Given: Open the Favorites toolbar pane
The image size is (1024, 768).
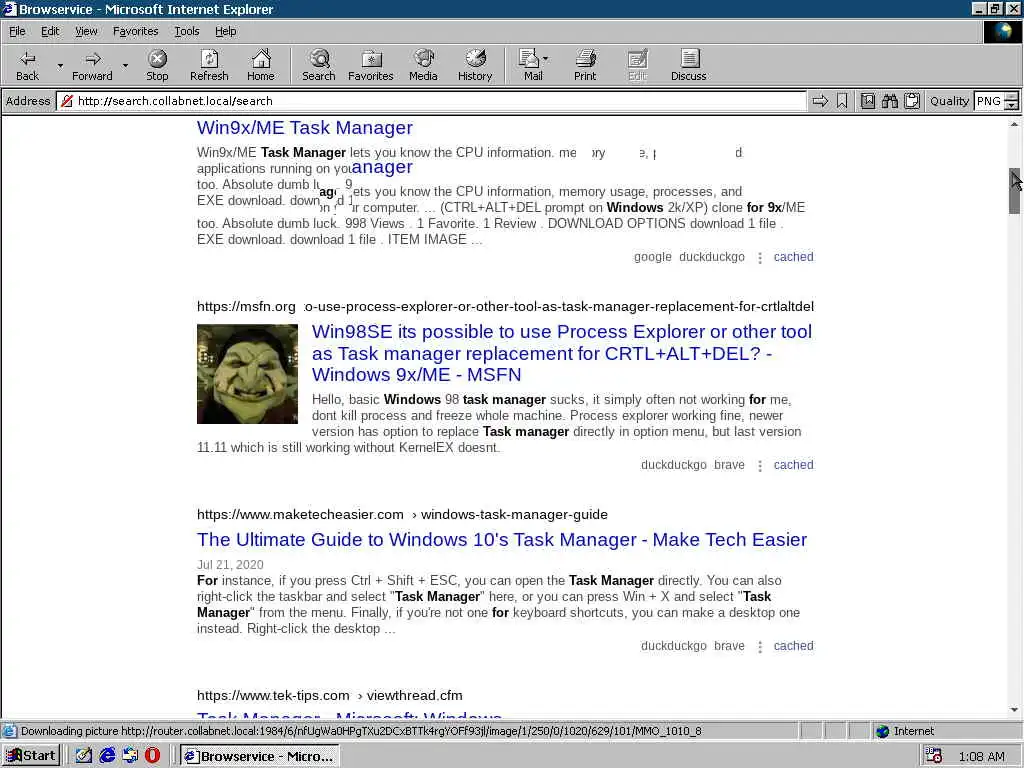Looking at the screenshot, I should pos(371,65).
